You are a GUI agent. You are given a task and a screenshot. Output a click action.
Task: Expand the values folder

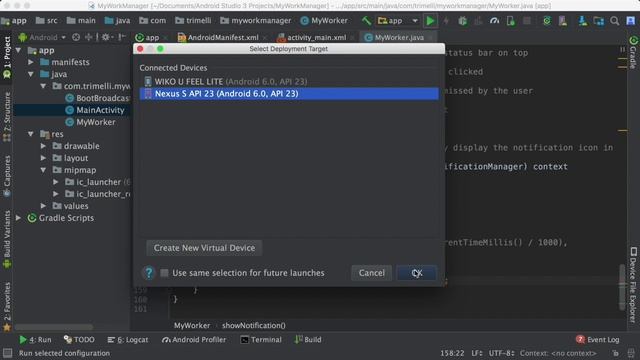point(43,206)
